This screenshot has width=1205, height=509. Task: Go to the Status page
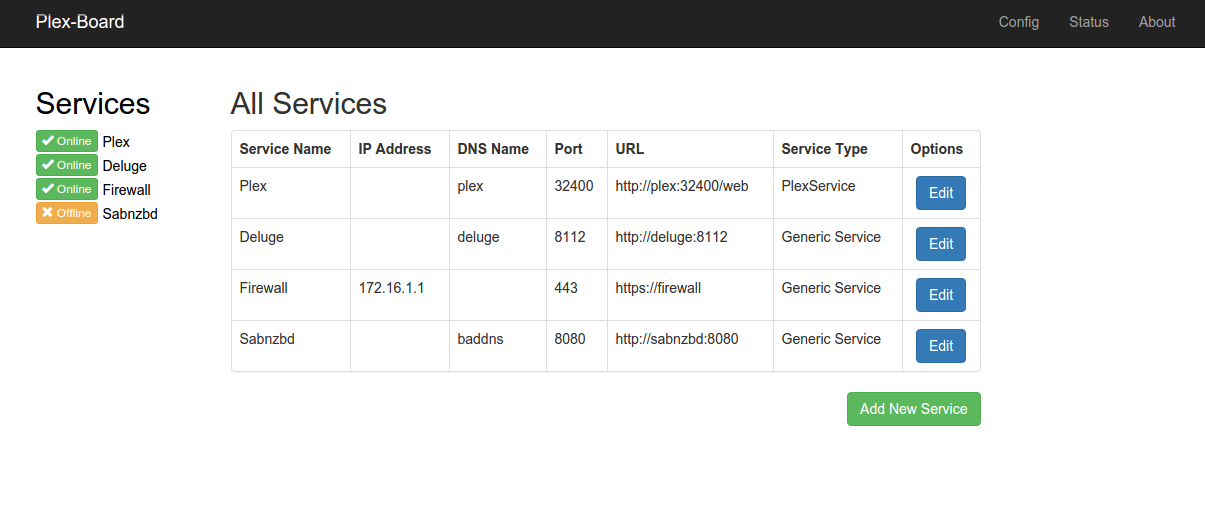click(1089, 22)
